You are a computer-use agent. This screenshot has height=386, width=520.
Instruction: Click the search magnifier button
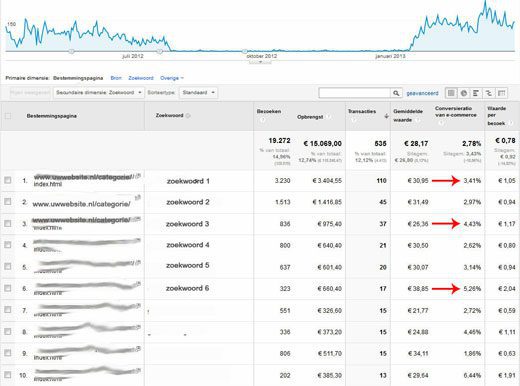click(x=396, y=93)
